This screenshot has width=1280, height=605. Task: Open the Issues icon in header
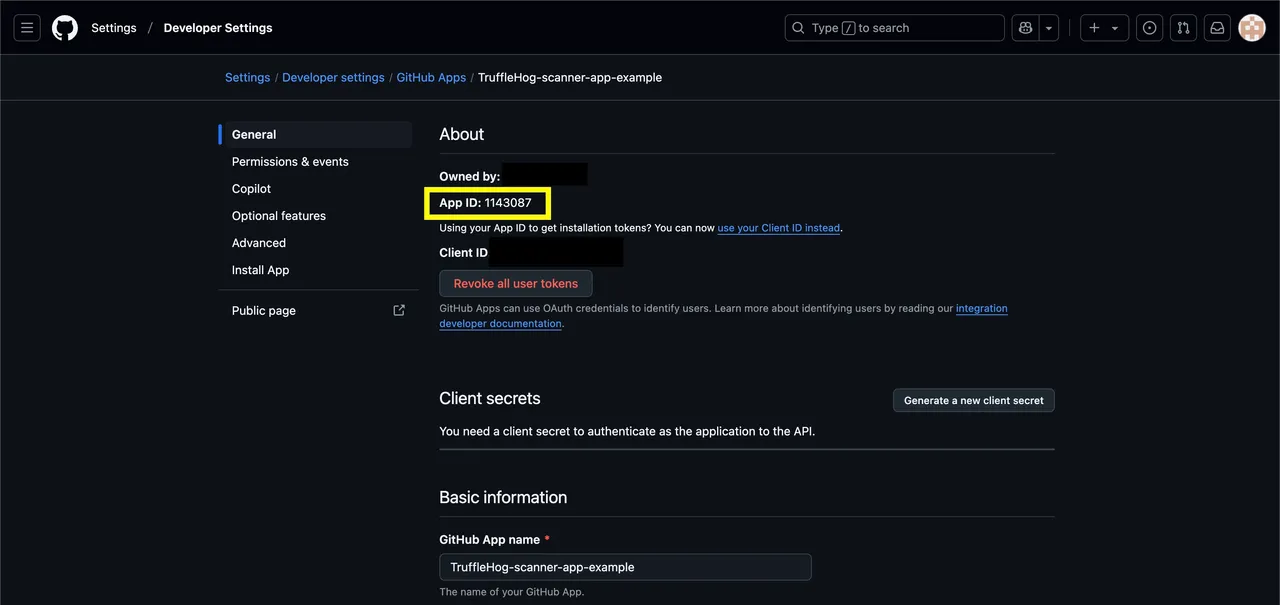point(1149,28)
